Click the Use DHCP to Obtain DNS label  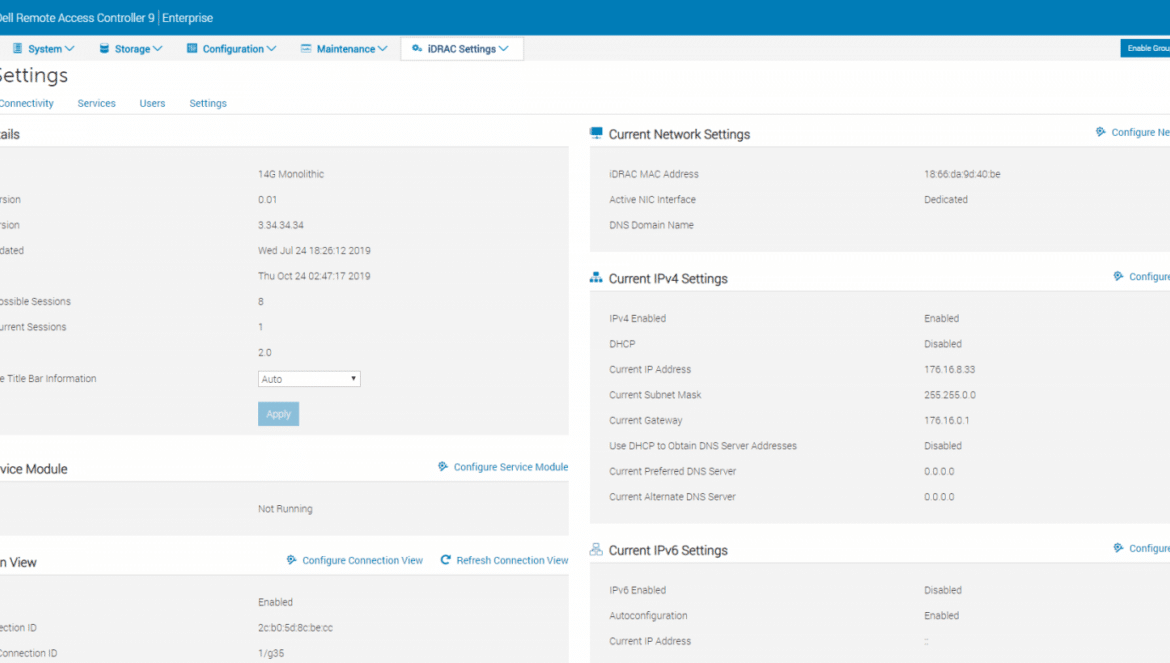[703, 446]
